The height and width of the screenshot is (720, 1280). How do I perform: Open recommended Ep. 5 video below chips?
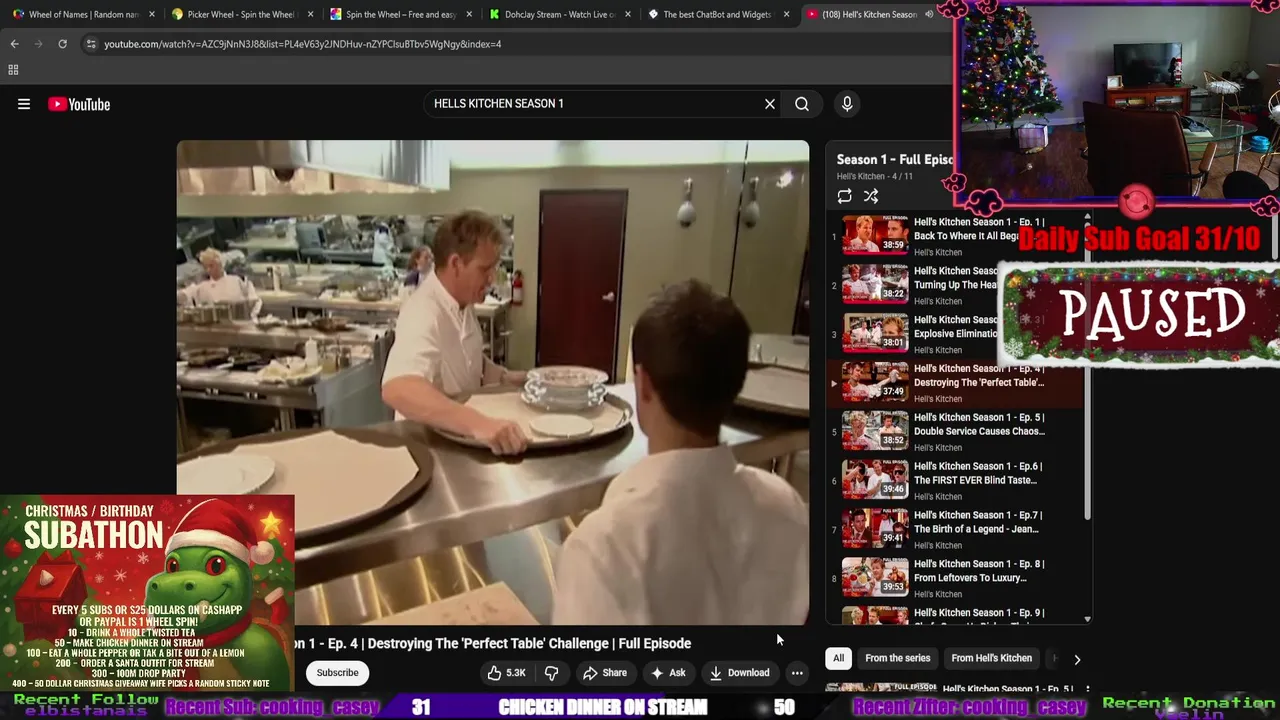click(x=955, y=689)
